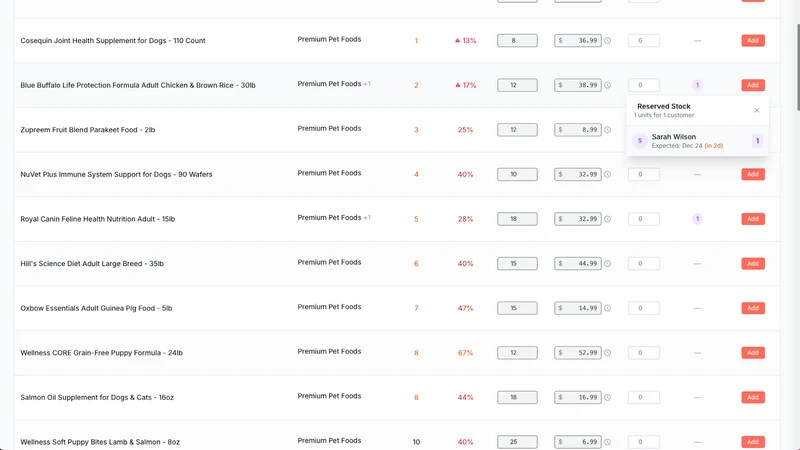Close the Reserved Stock popup

[757, 110]
